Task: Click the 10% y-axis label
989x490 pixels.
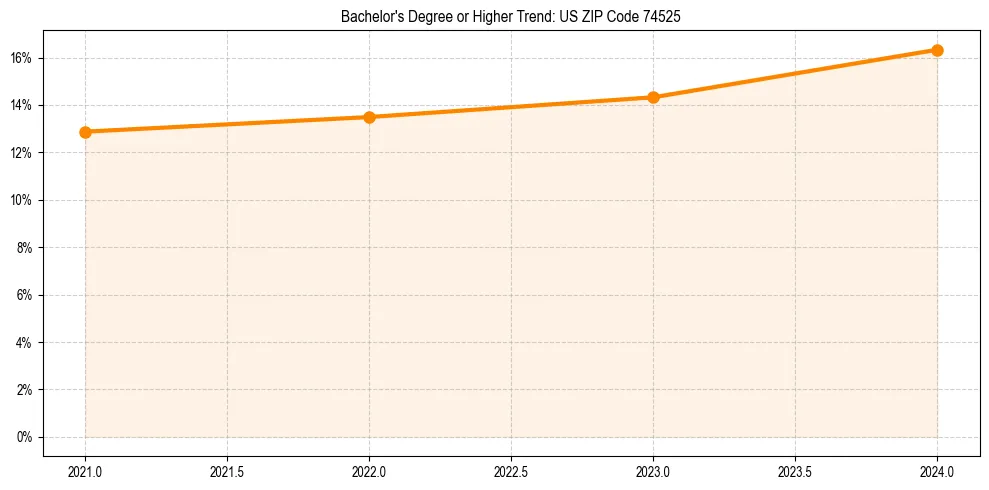Action: [x=20, y=201]
